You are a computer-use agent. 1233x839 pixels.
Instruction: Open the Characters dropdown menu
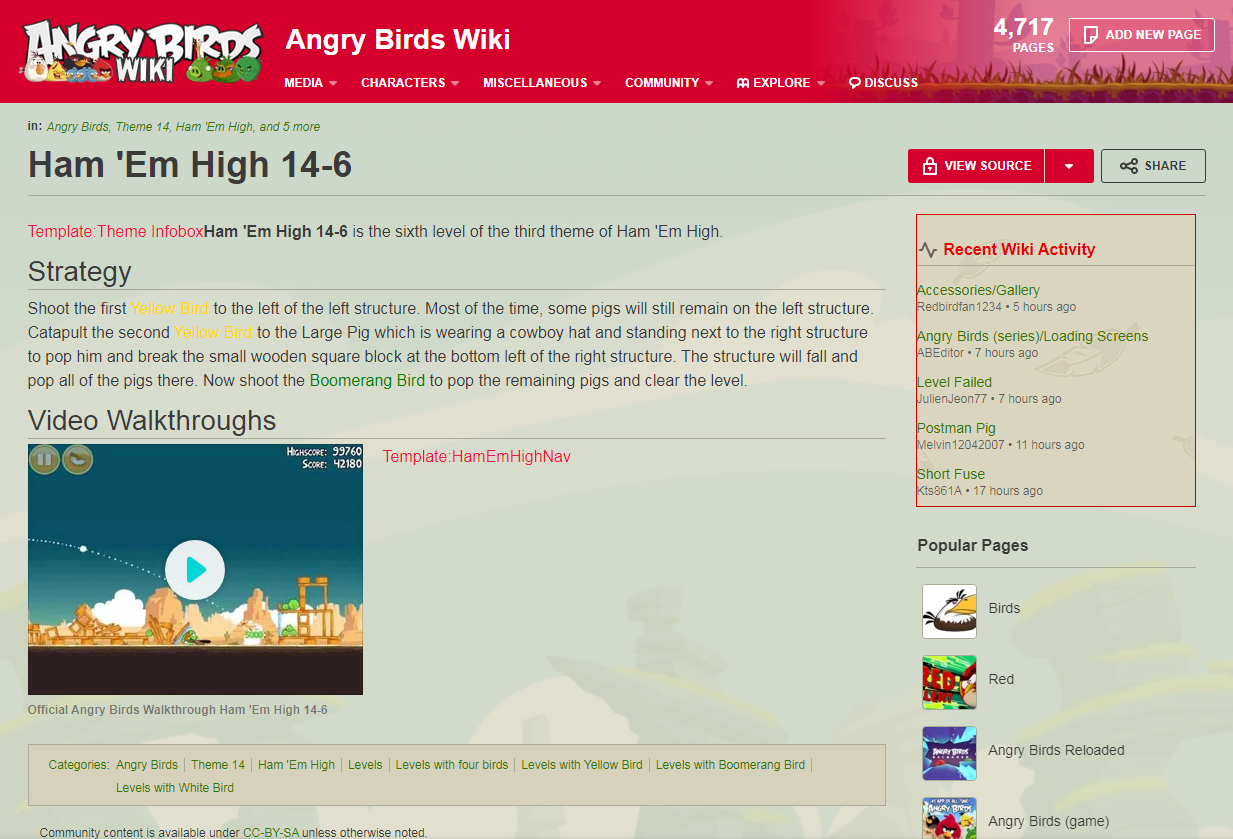(x=410, y=83)
